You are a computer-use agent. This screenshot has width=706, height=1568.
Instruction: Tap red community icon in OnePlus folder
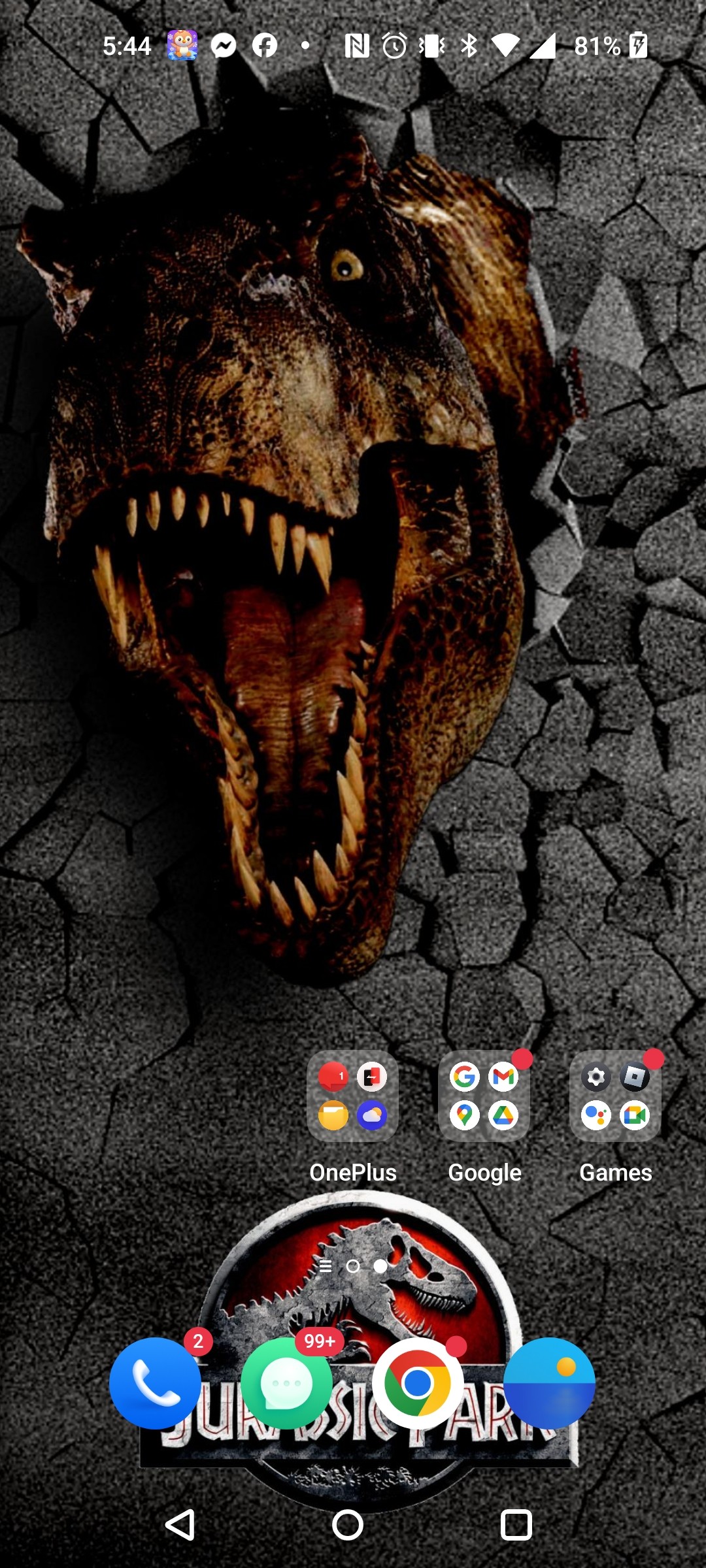(333, 1077)
